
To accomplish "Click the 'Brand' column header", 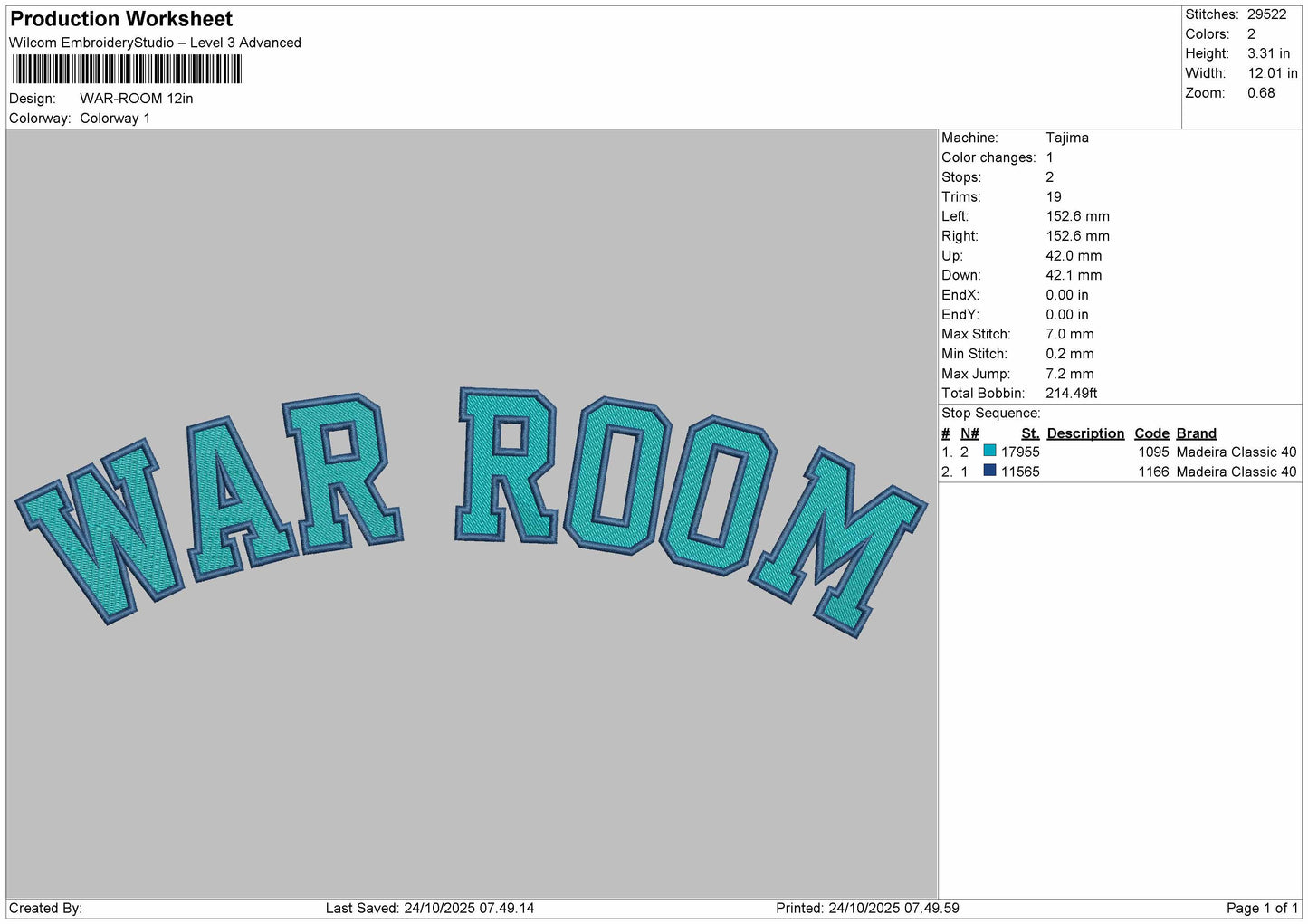I will tap(1196, 433).
